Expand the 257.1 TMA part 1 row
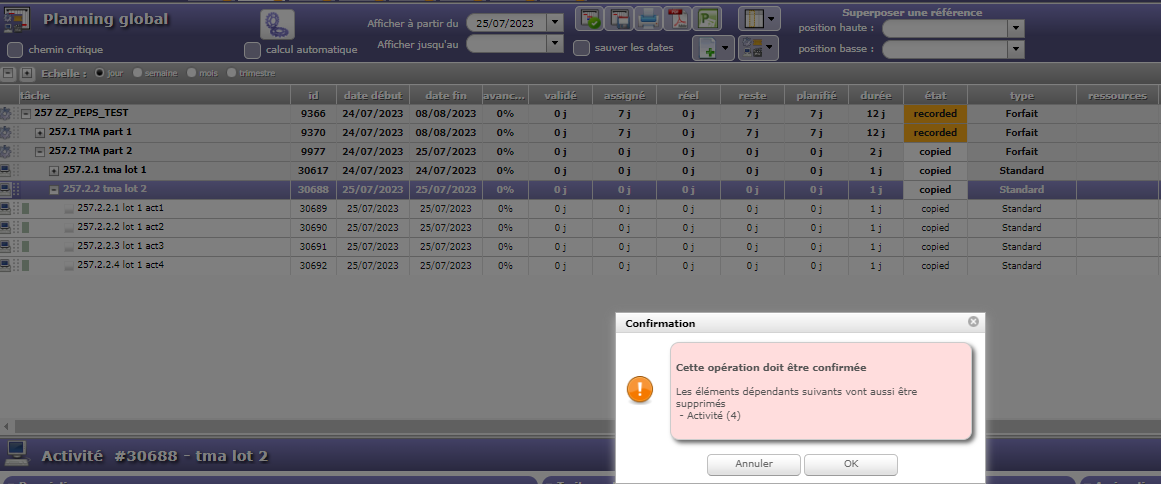Screen dimensions: 1161x484 [40, 132]
